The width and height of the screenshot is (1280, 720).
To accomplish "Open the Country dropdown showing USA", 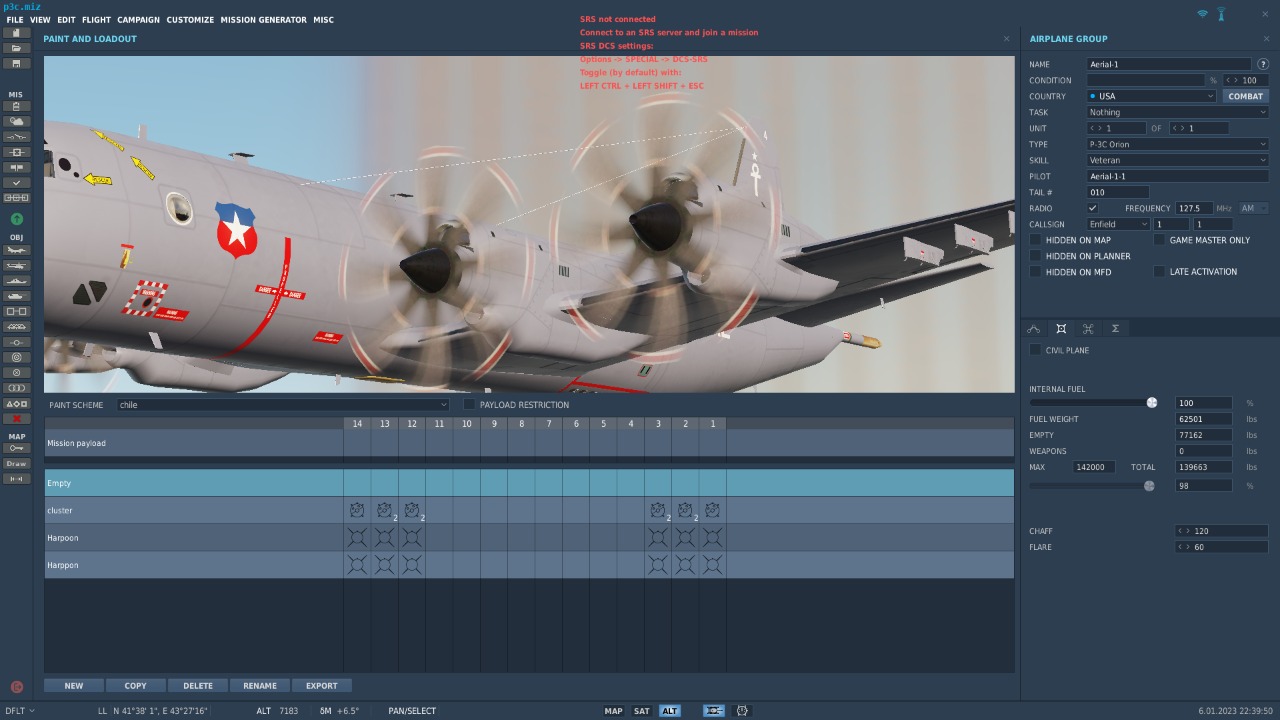I will click(1151, 96).
